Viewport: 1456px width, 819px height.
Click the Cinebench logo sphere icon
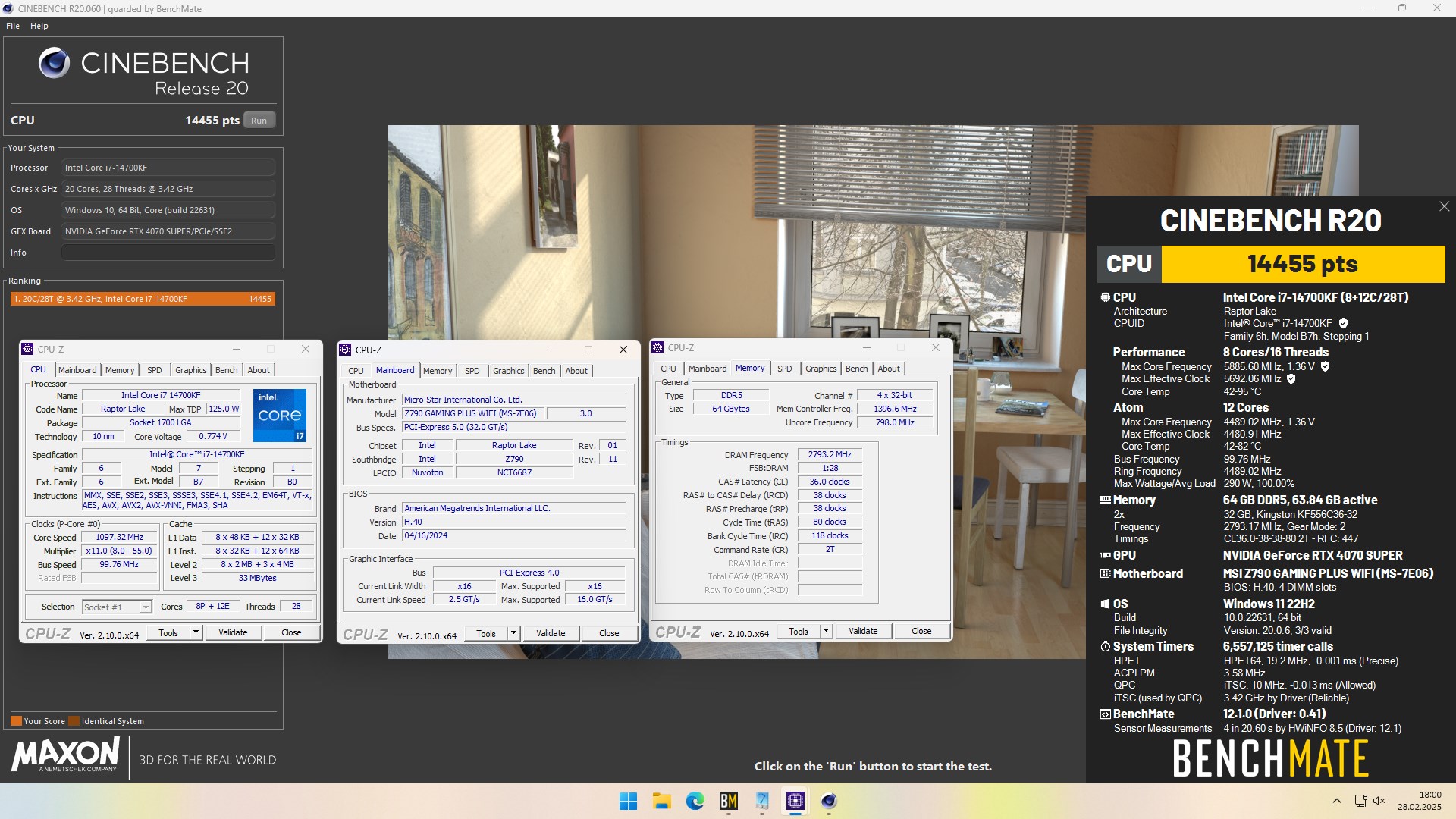(54, 63)
